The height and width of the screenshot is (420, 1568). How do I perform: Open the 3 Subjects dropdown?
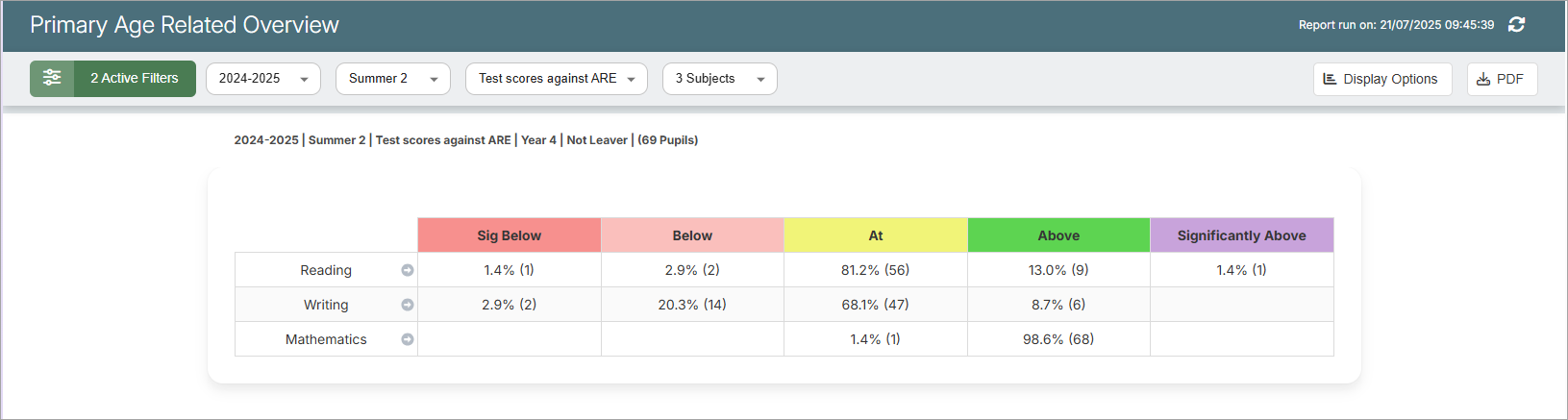tap(719, 79)
